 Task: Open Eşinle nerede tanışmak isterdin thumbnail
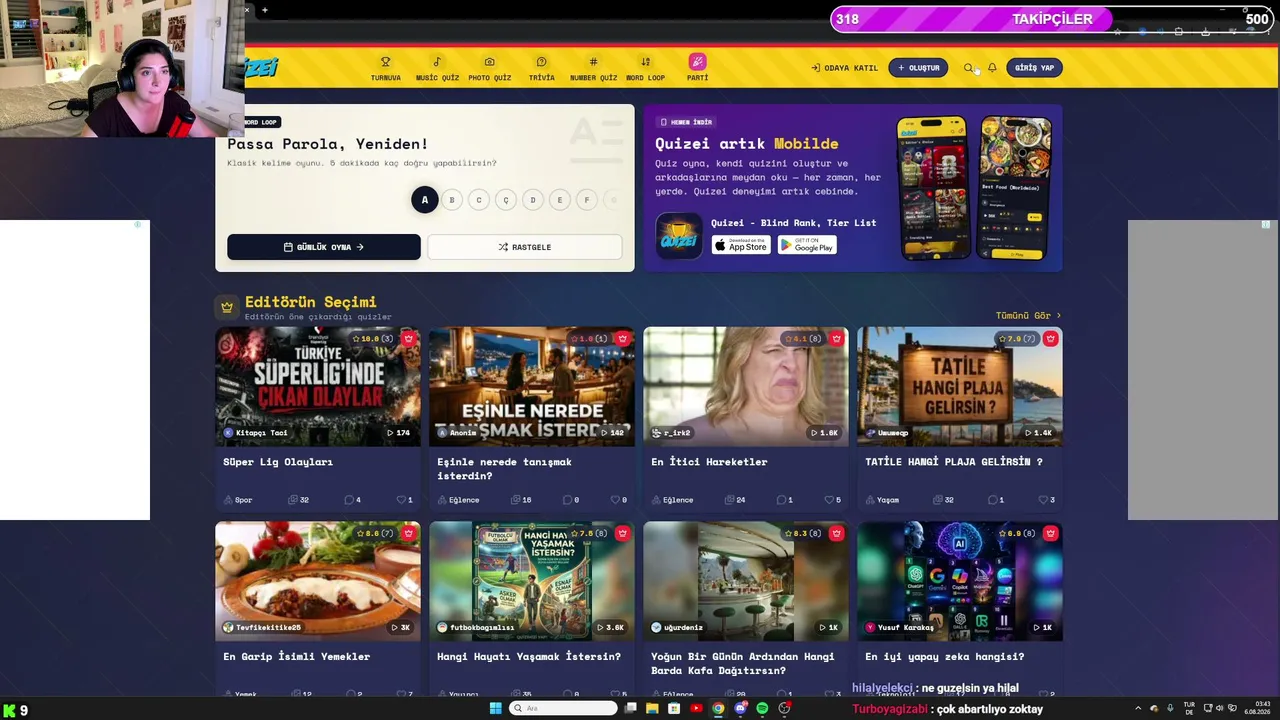(532, 387)
